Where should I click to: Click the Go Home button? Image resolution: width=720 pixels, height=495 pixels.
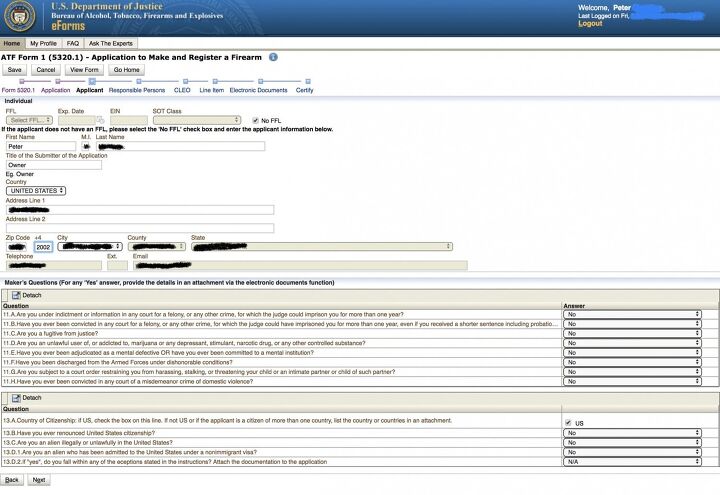coord(127,70)
